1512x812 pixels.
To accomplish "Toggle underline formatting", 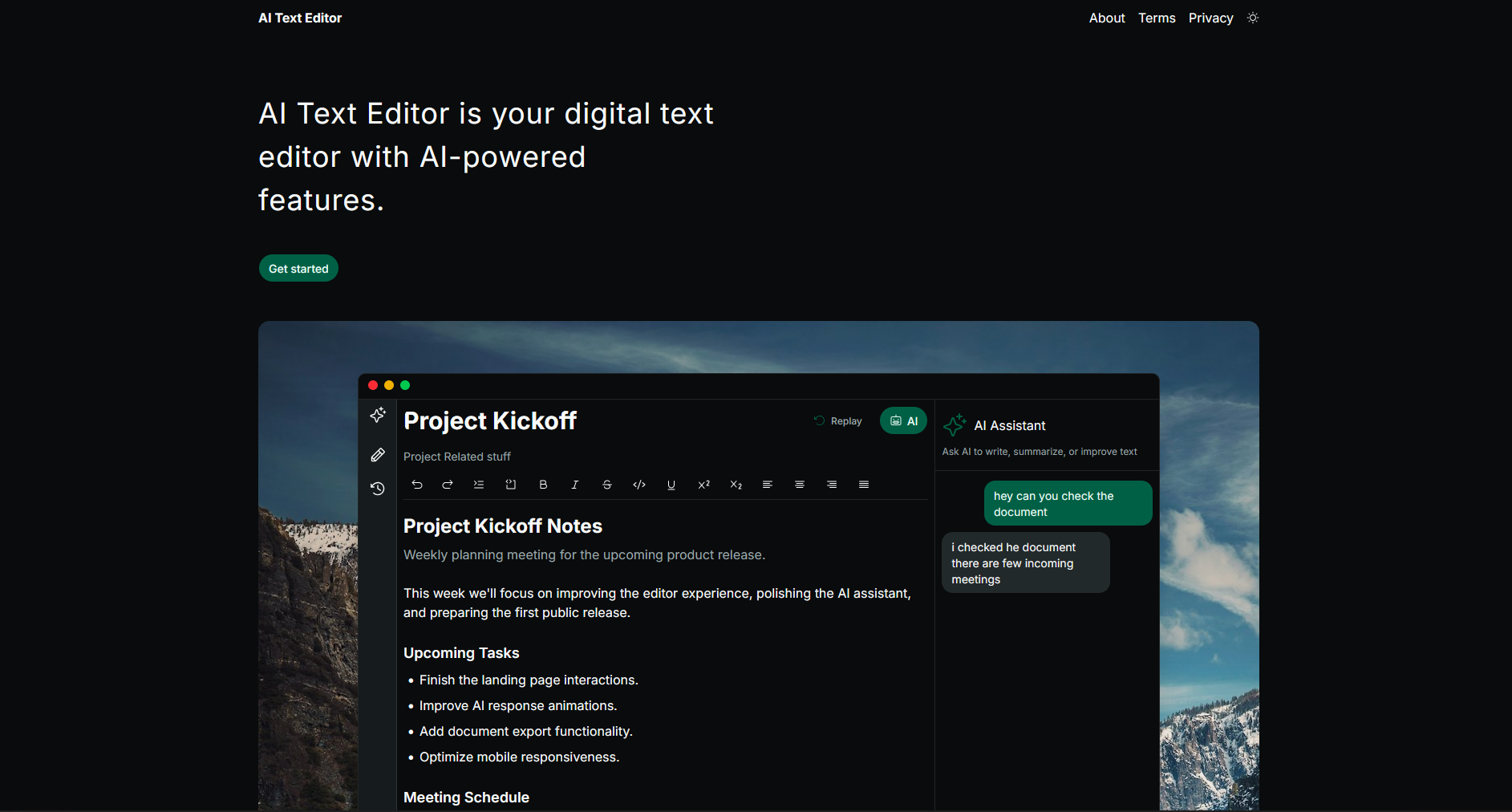I will point(671,485).
